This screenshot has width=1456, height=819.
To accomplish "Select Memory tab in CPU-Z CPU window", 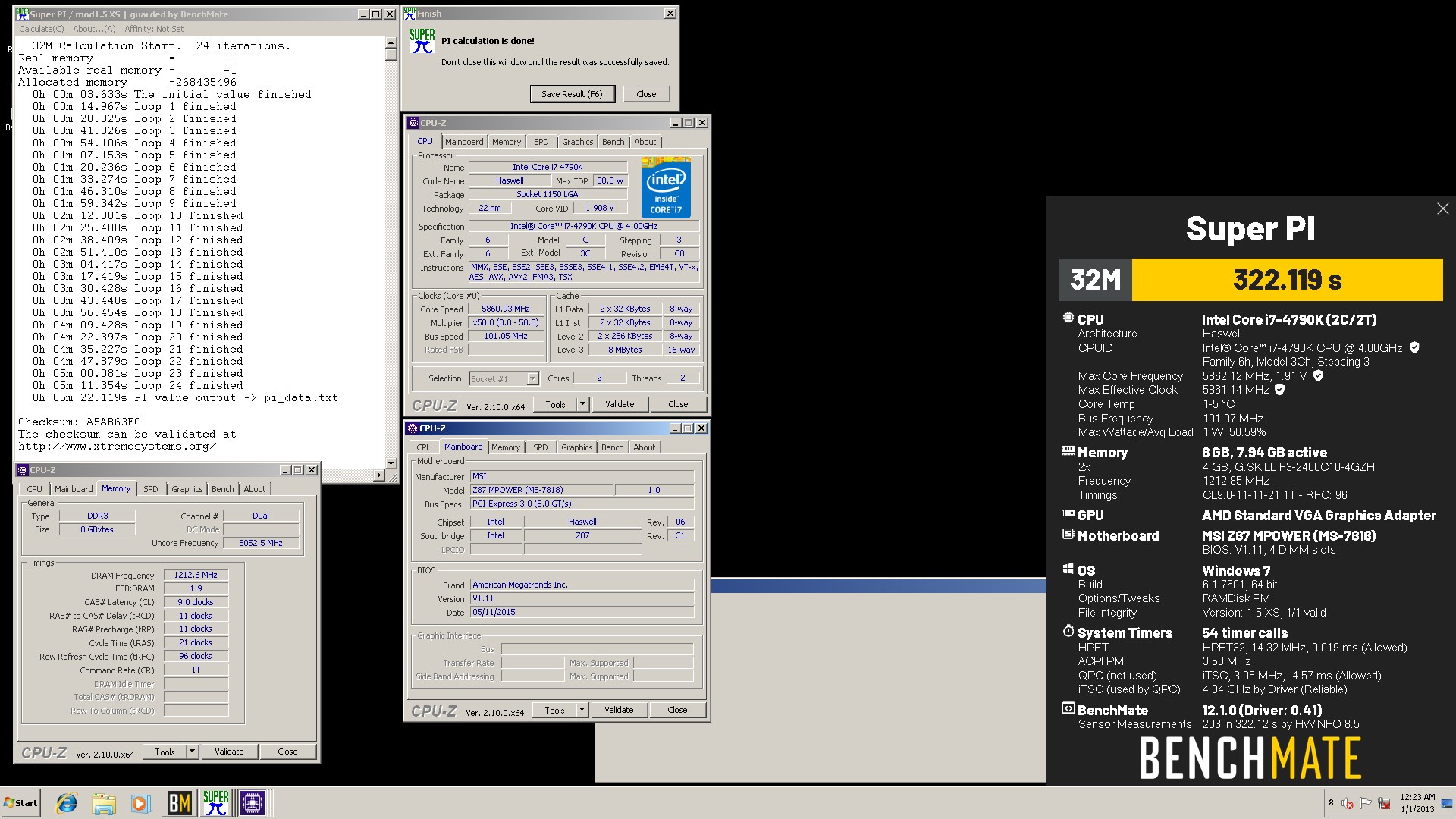I will pos(507,142).
